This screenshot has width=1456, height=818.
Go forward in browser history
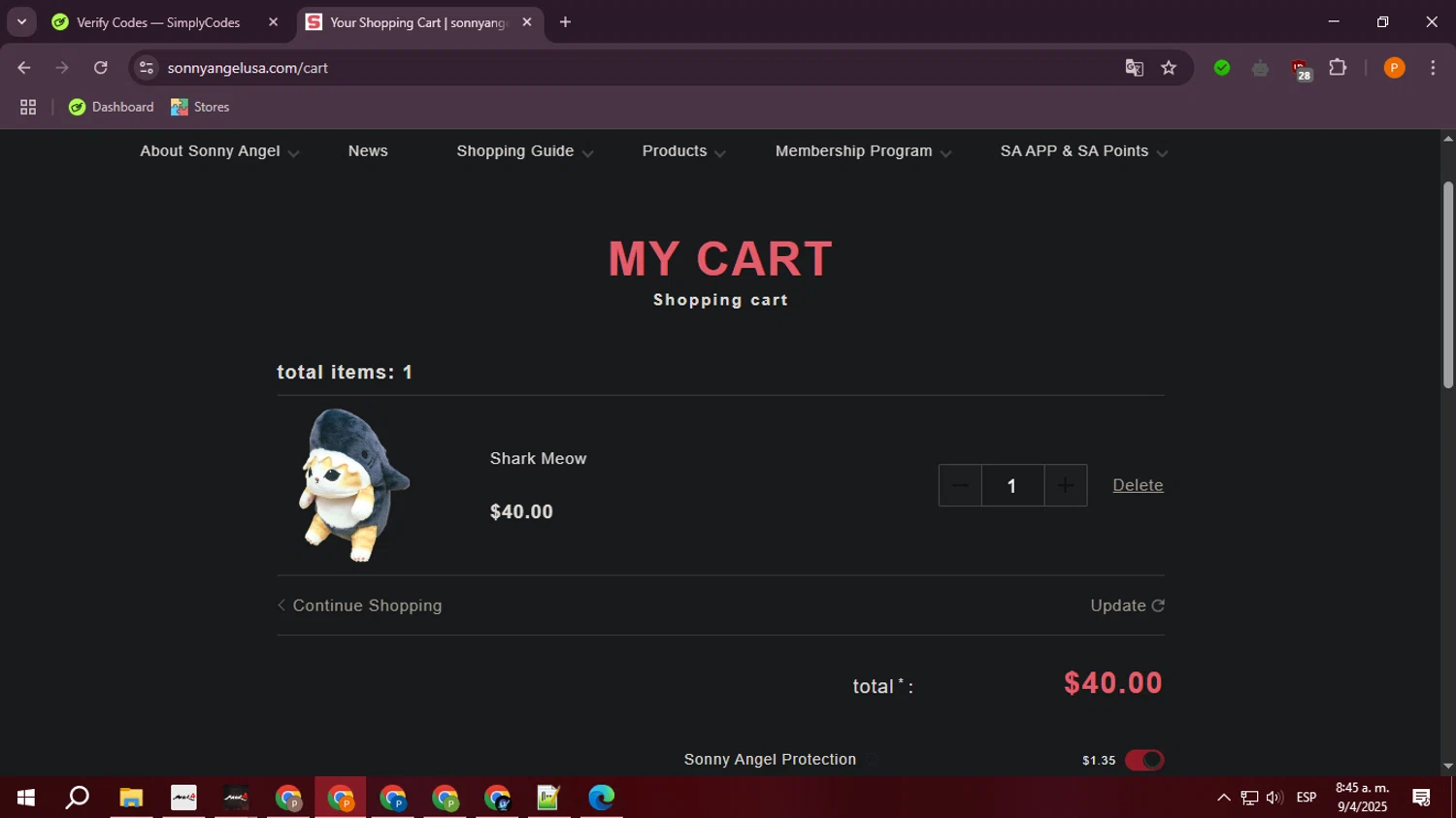(x=62, y=68)
